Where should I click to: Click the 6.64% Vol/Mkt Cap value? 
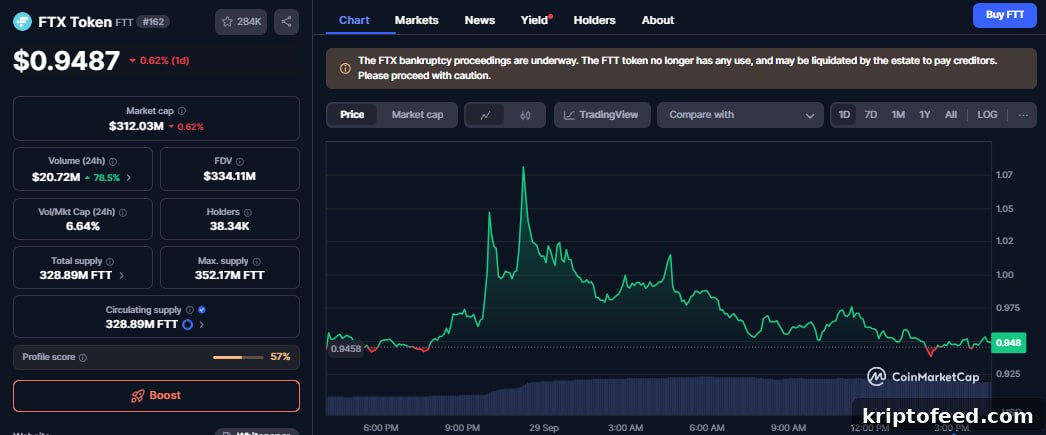tap(83, 226)
